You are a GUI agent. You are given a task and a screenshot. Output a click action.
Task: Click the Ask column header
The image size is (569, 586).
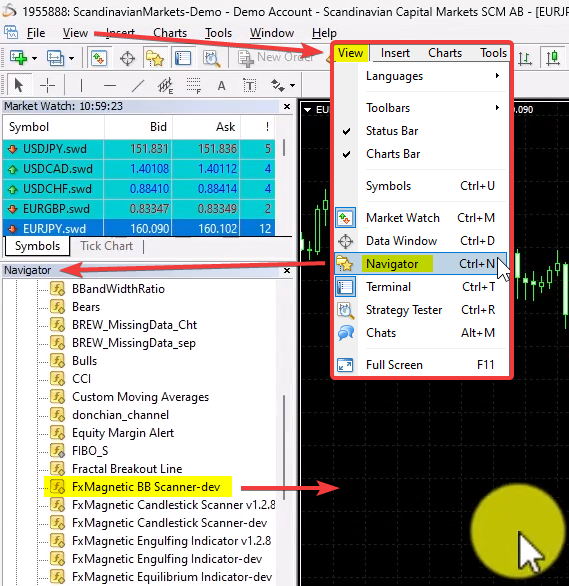(x=206, y=127)
